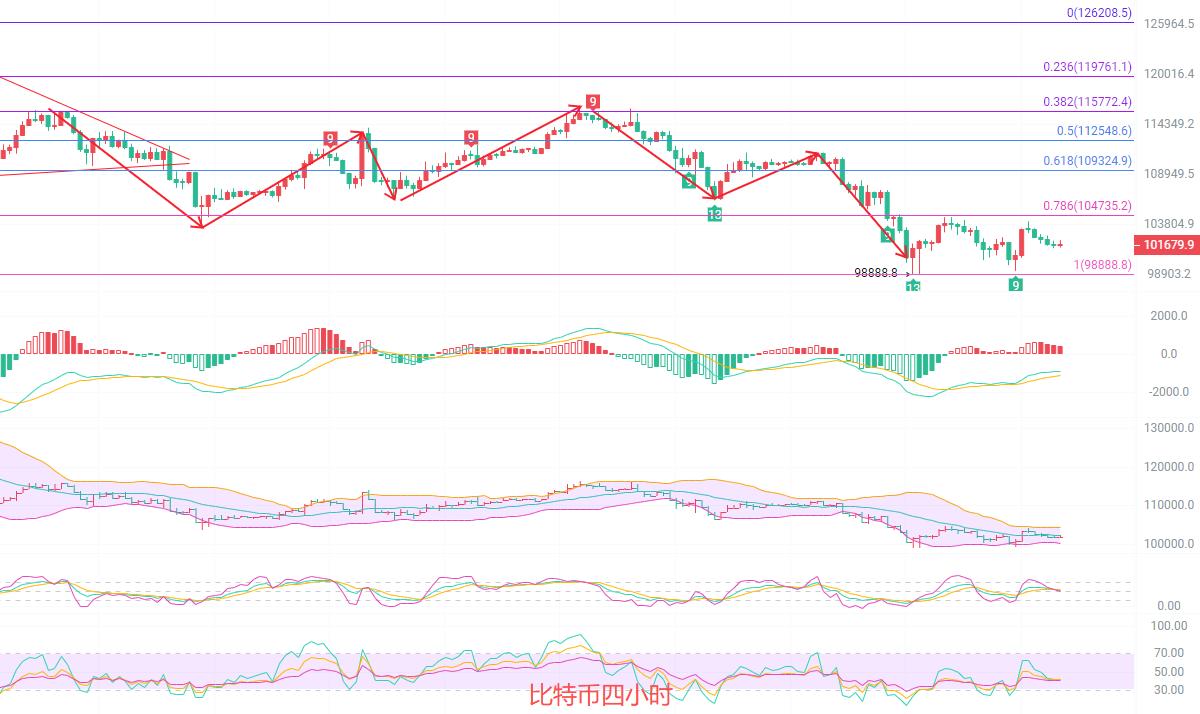Click the black 98888.8 low price annotation
The image size is (1200, 714).
pos(876,271)
